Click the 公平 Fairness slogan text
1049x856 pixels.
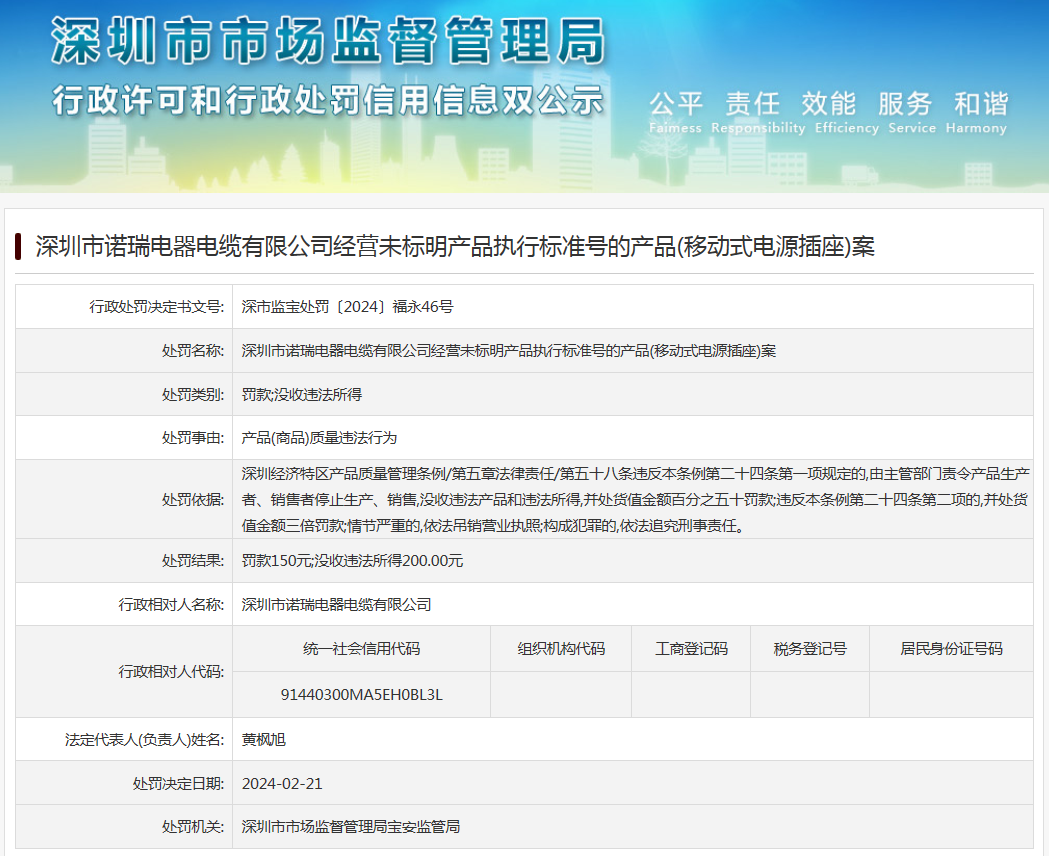click(676, 112)
